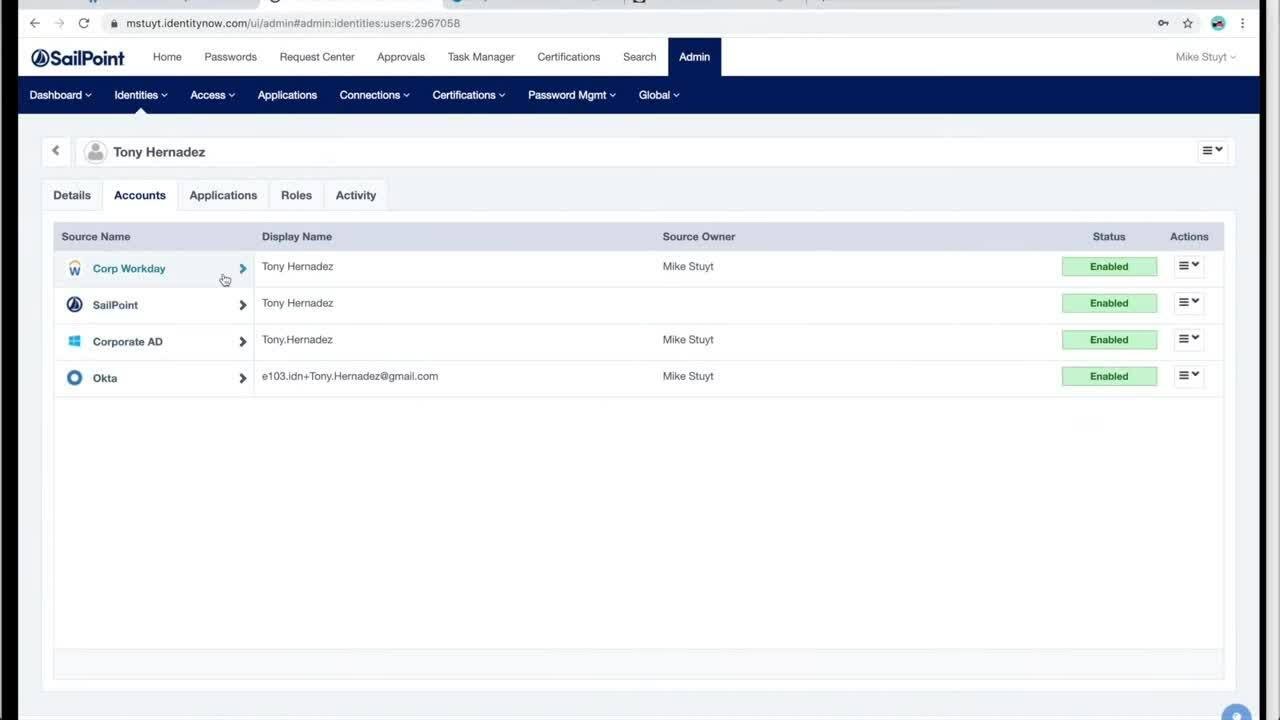Click the browser profile avatar icon
This screenshot has width=1280, height=720.
pyautogui.click(x=1218, y=23)
